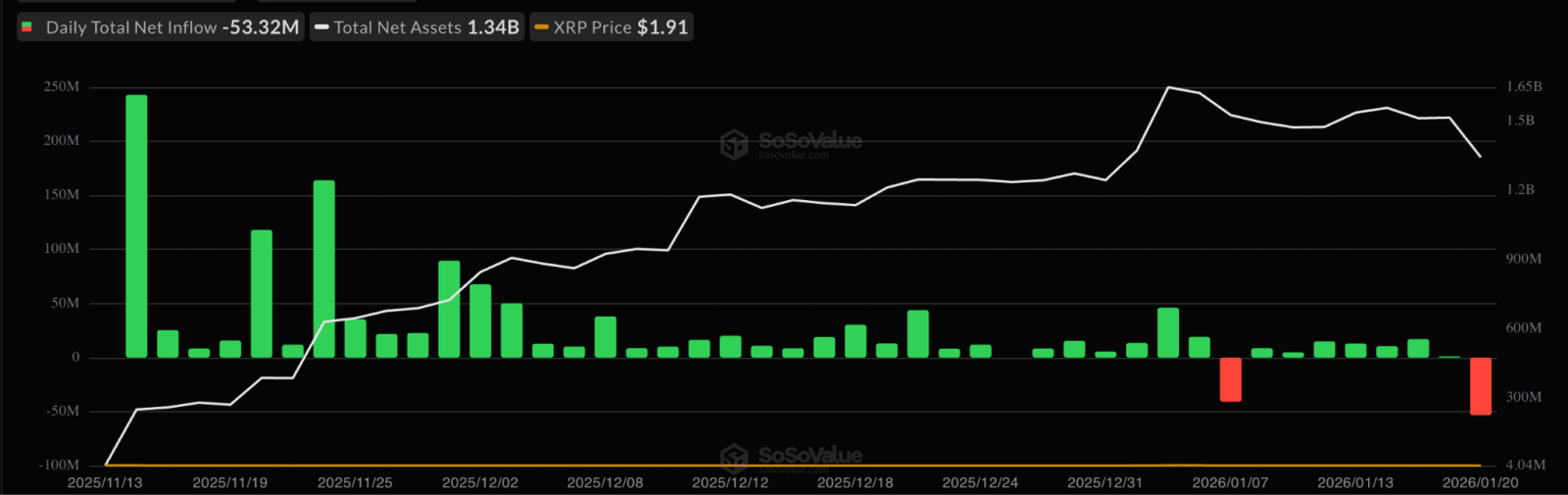The width and height of the screenshot is (1568, 495).
Task: Select the last red outflow bar at 2026/01/20
Action: (1481, 386)
